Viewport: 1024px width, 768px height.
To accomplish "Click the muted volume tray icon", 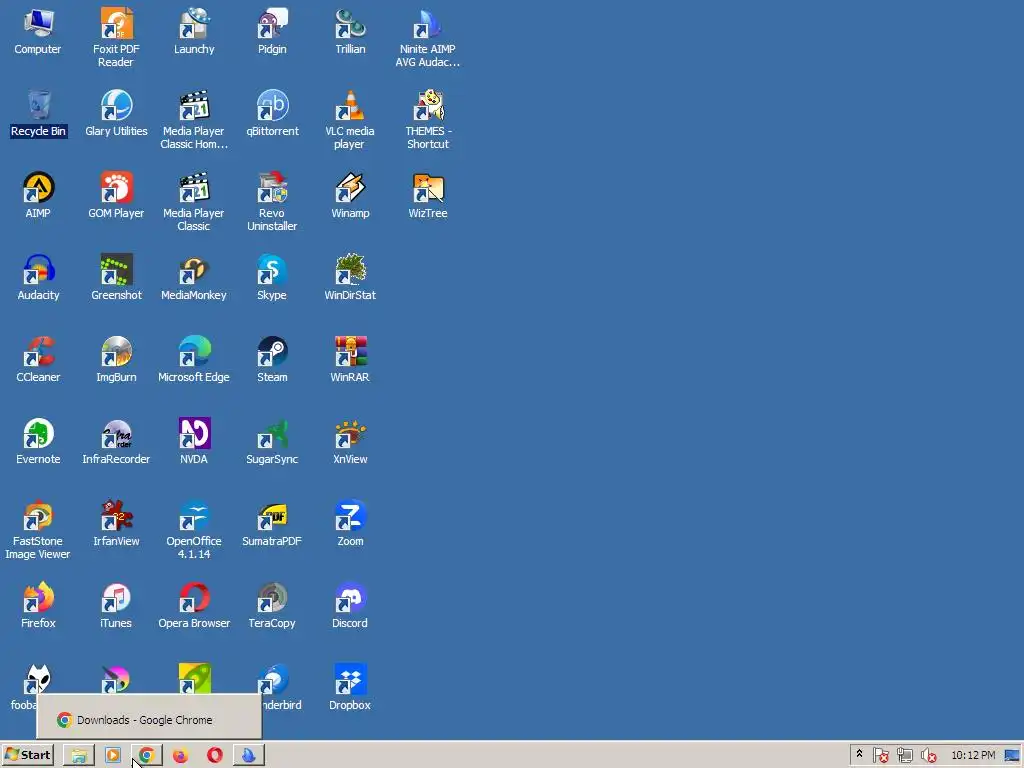I will (x=928, y=756).
